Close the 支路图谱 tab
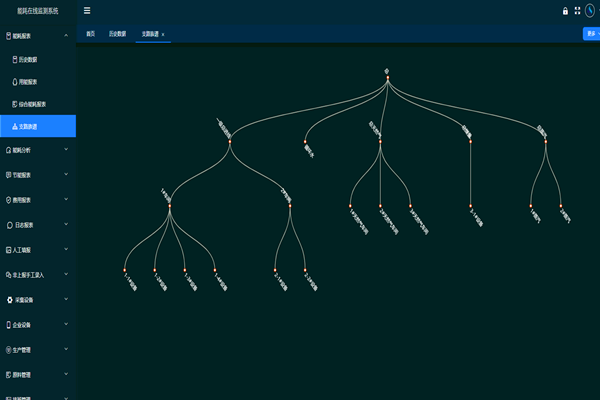This screenshot has width=600, height=400. (x=163, y=33)
